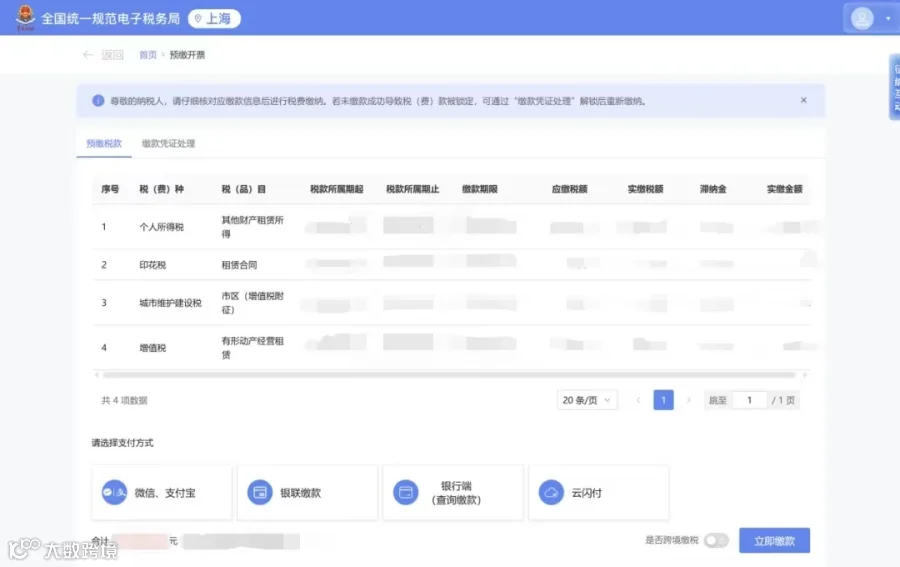Select page 1 in pagination
Image resolution: width=900 pixels, height=567 pixels.
click(x=663, y=400)
